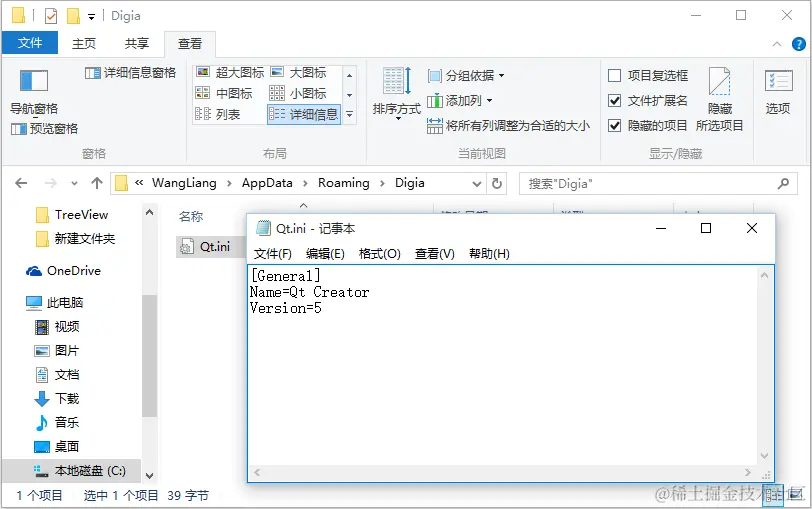The width and height of the screenshot is (812, 509).
Task: Open Documents (文档) in navigation pane
Action: coord(57,374)
